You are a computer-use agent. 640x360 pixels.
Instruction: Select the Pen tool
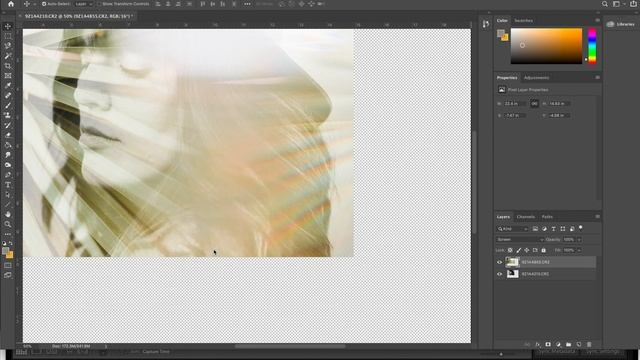pyautogui.click(x=8, y=175)
